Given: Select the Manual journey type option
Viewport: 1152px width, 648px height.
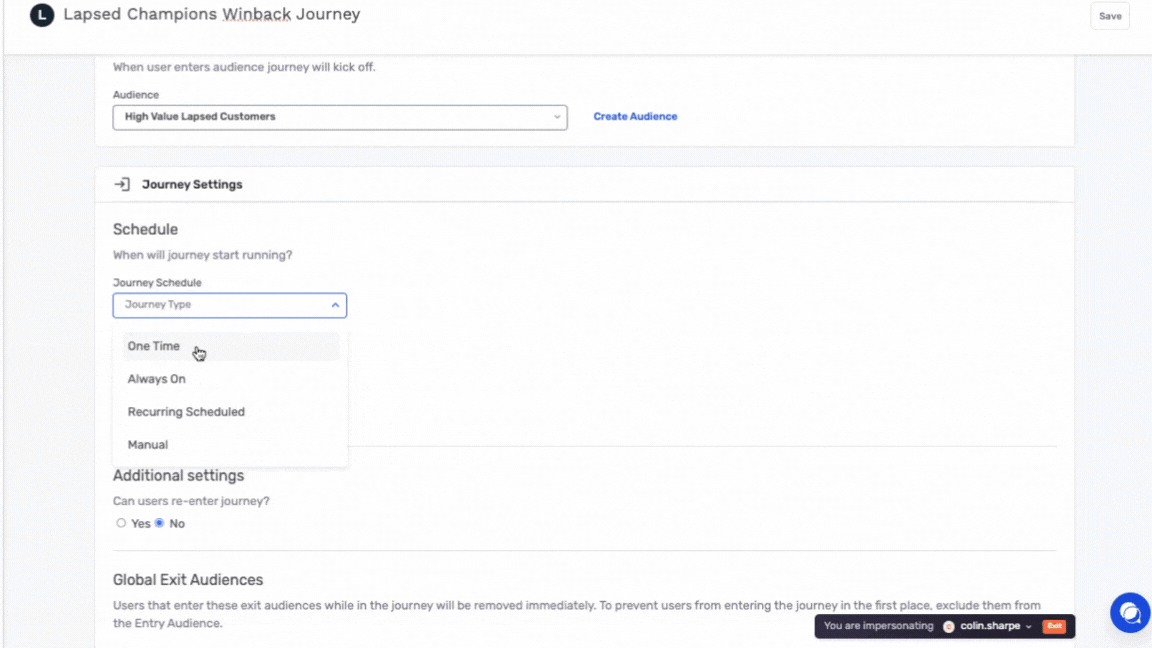Looking at the screenshot, I should [148, 445].
